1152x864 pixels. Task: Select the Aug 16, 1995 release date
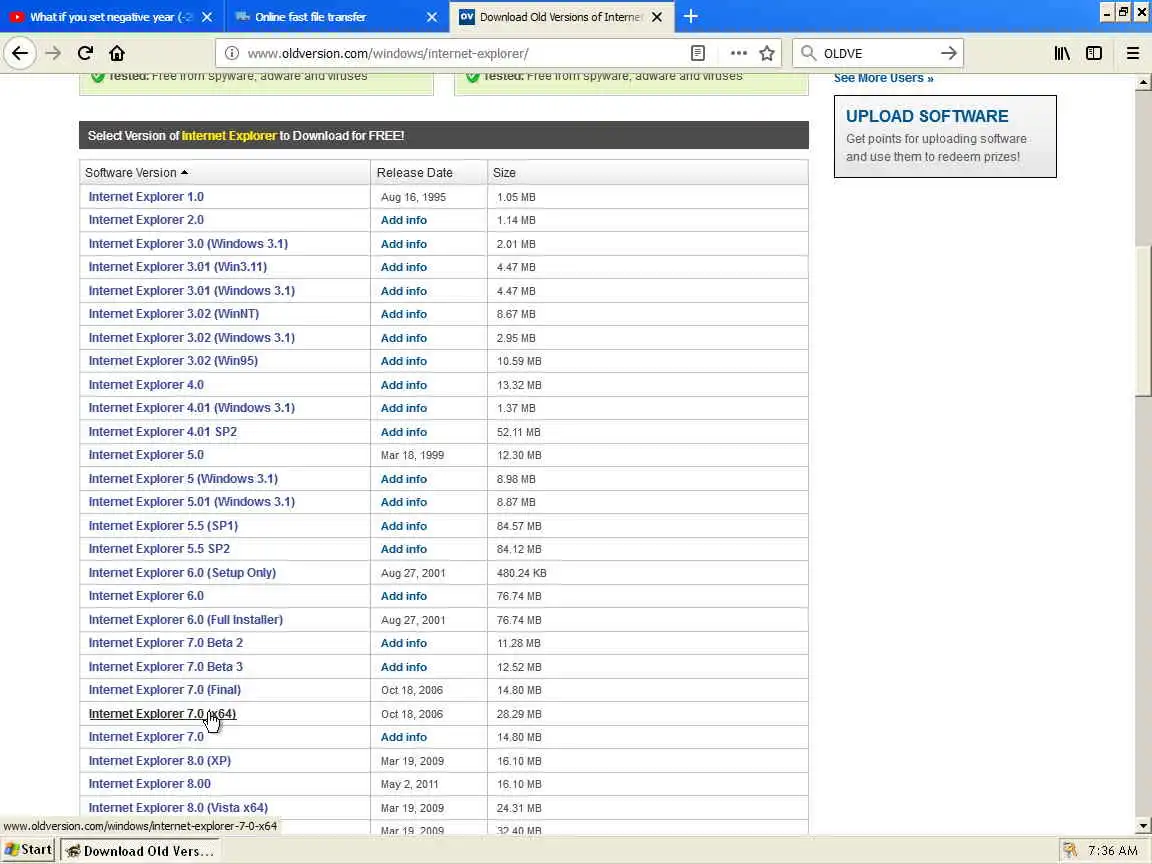click(x=413, y=197)
